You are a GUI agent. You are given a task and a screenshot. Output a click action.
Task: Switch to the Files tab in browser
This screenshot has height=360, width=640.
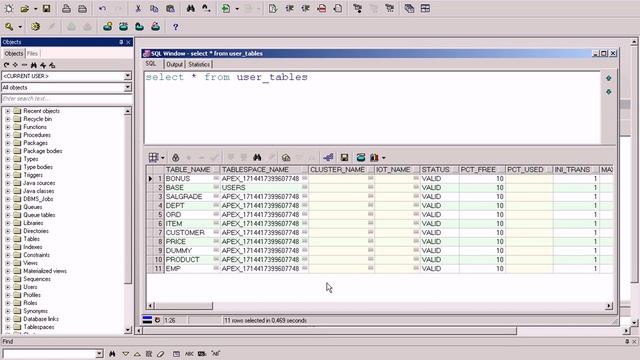pos(32,53)
